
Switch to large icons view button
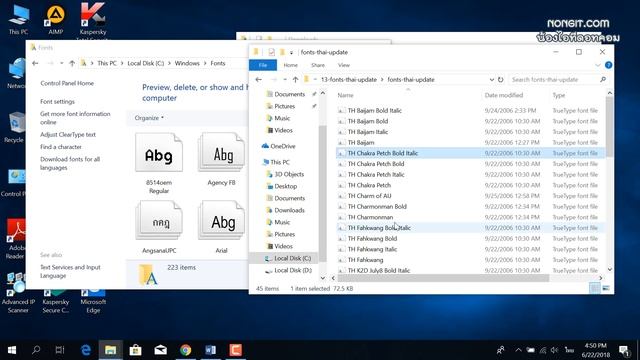click(x=606, y=288)
